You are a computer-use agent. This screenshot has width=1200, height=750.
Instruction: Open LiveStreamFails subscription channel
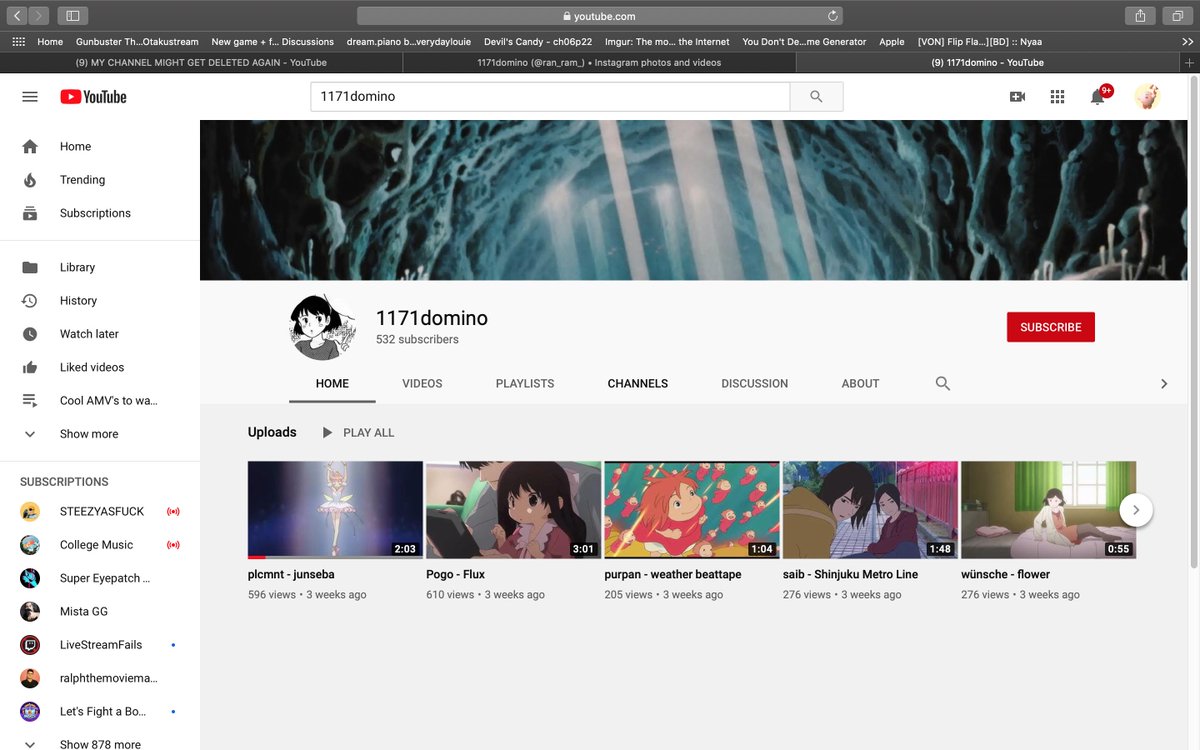(x=100, y=645)
